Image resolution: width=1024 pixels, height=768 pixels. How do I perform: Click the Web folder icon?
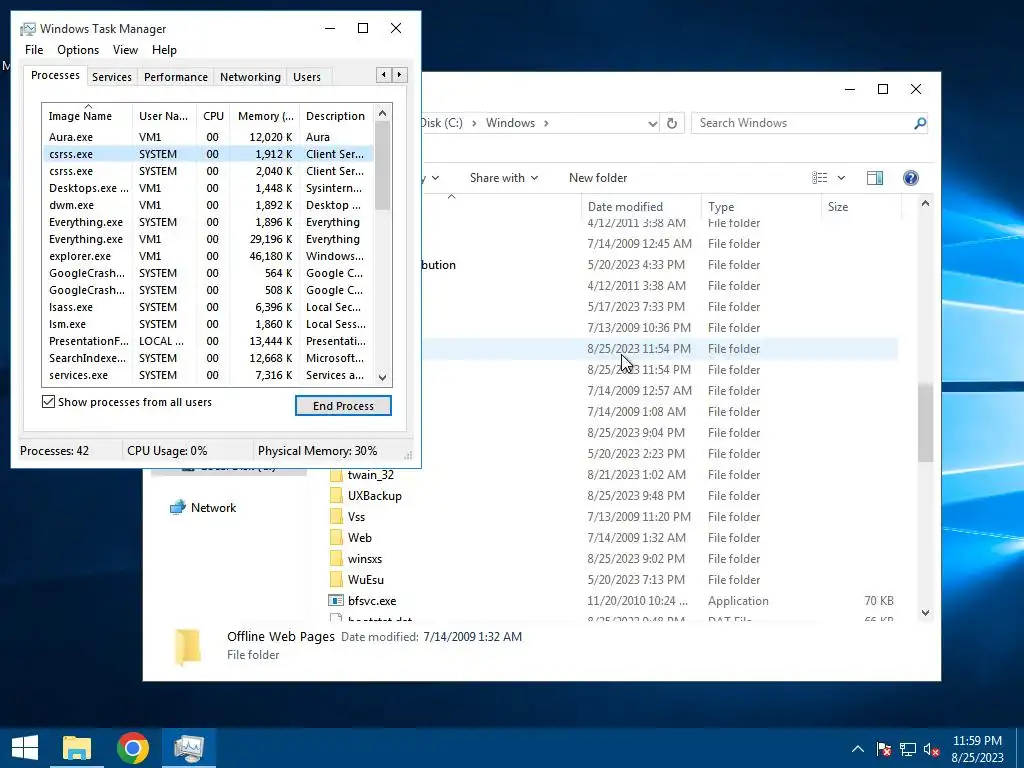point(336,537)
